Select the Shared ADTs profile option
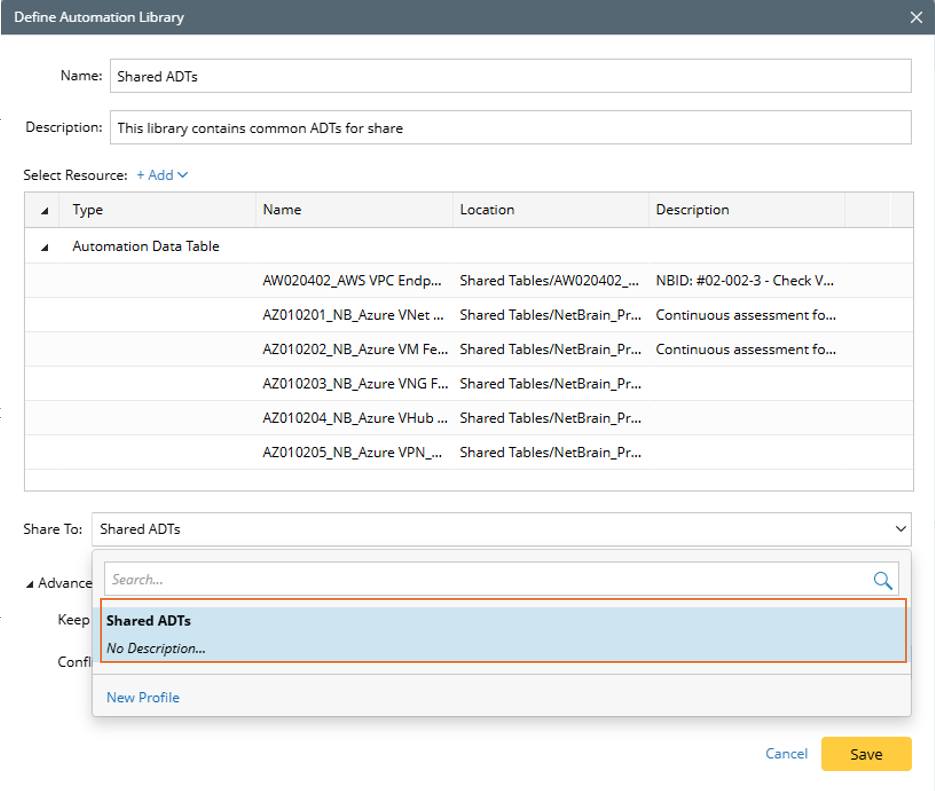This screenshot has height=791, width=935. pyautogui.click(x=503, y=634)
